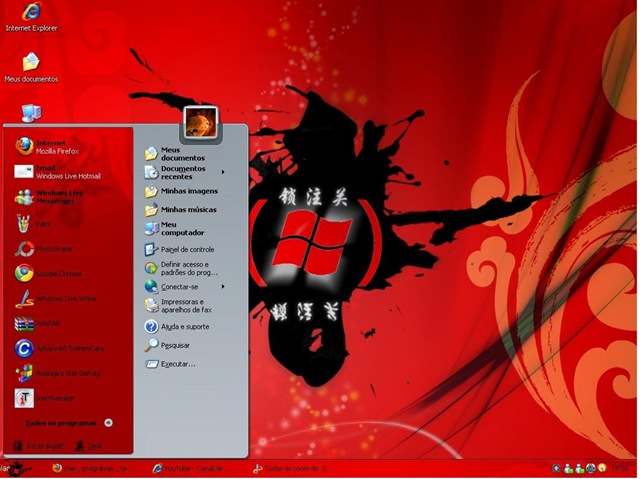This screenshot has height=479, width=640.
Task: Launch Windows Live Messenger from Start menu
Action: point(49,197)
